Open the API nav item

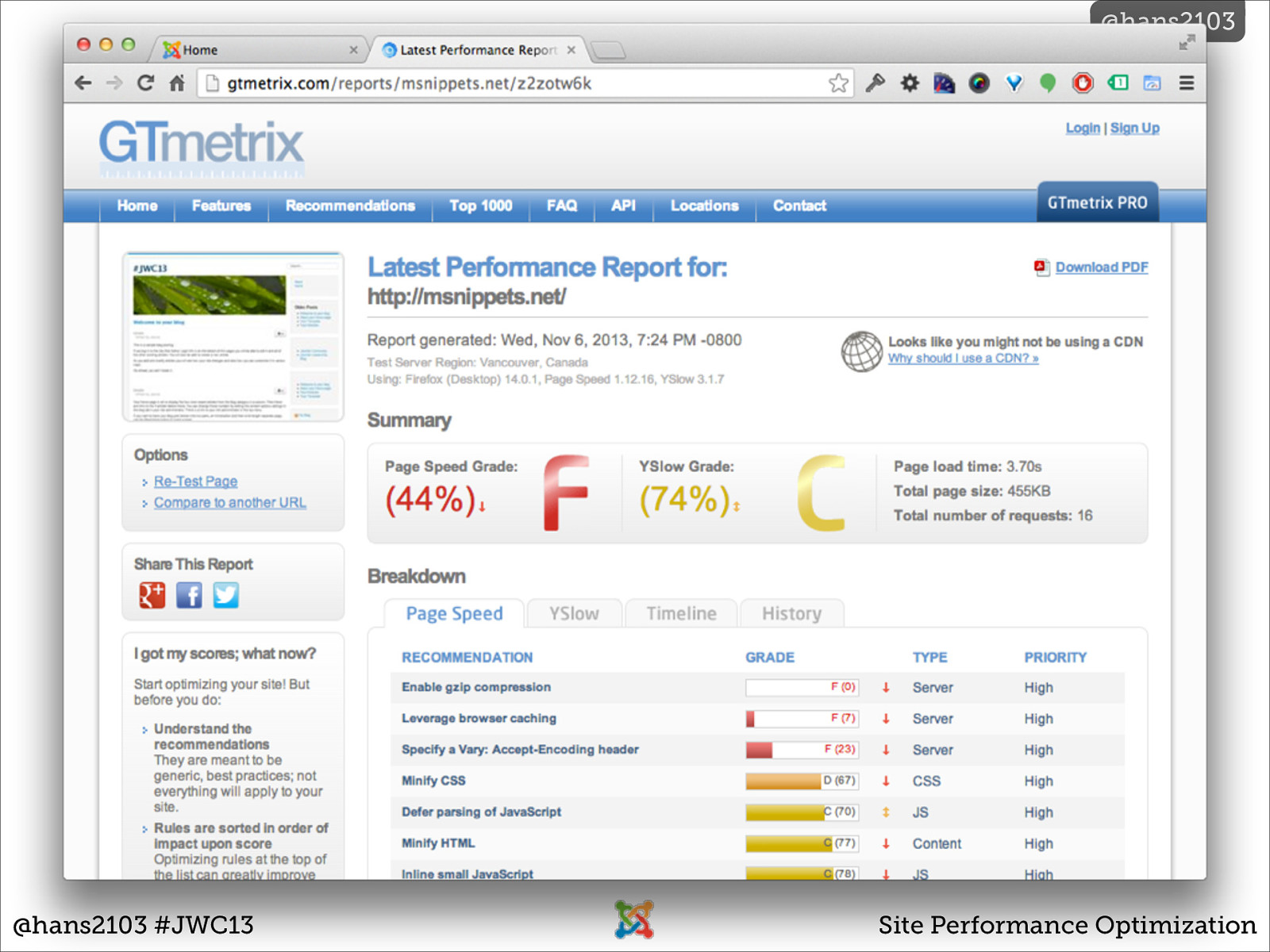[x=623, y=205]
